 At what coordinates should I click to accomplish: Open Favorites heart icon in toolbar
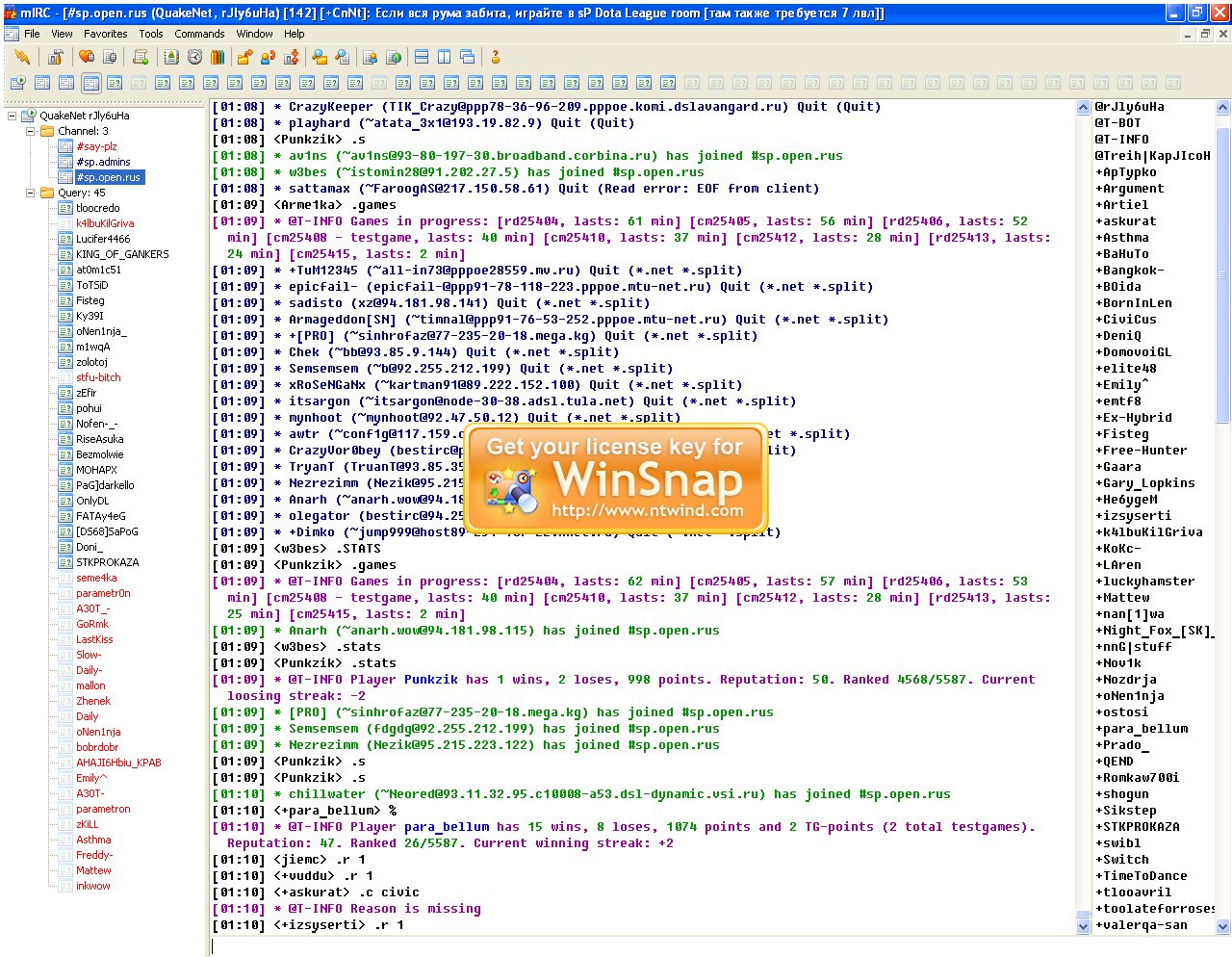(87, 58)
